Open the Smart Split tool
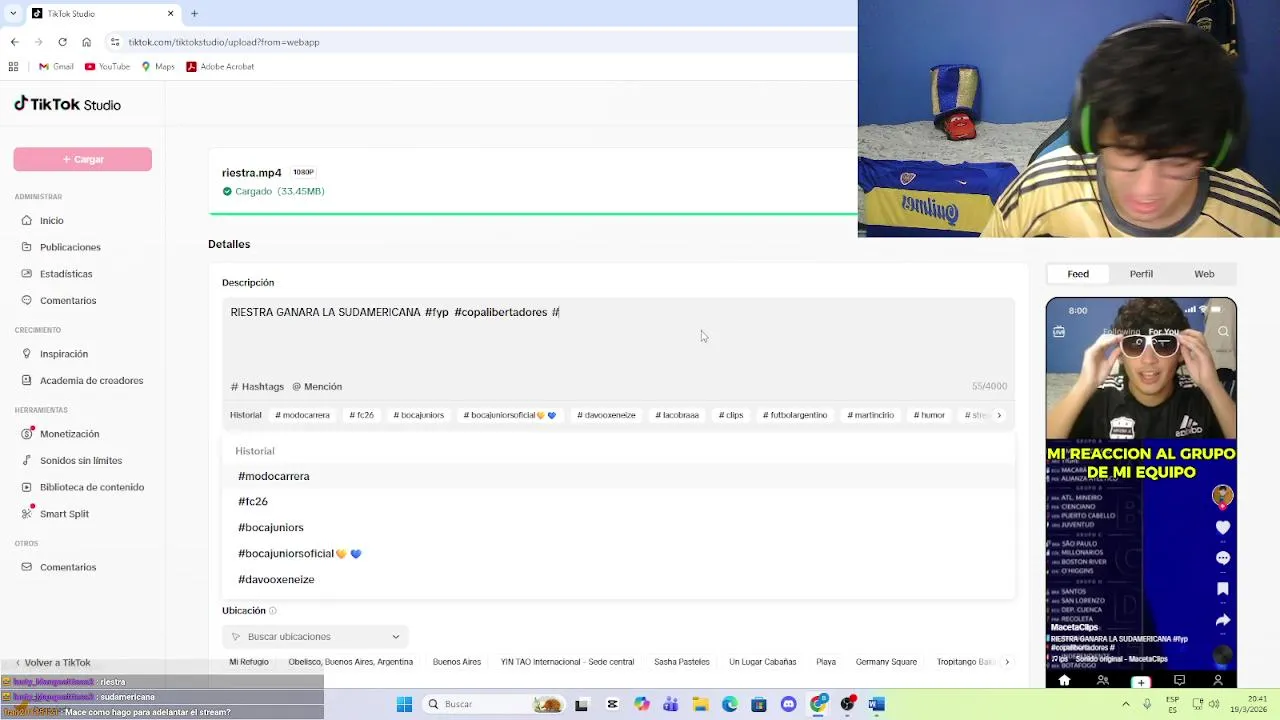This screenshot has height=720, width=1280. [x=64, y=514]
